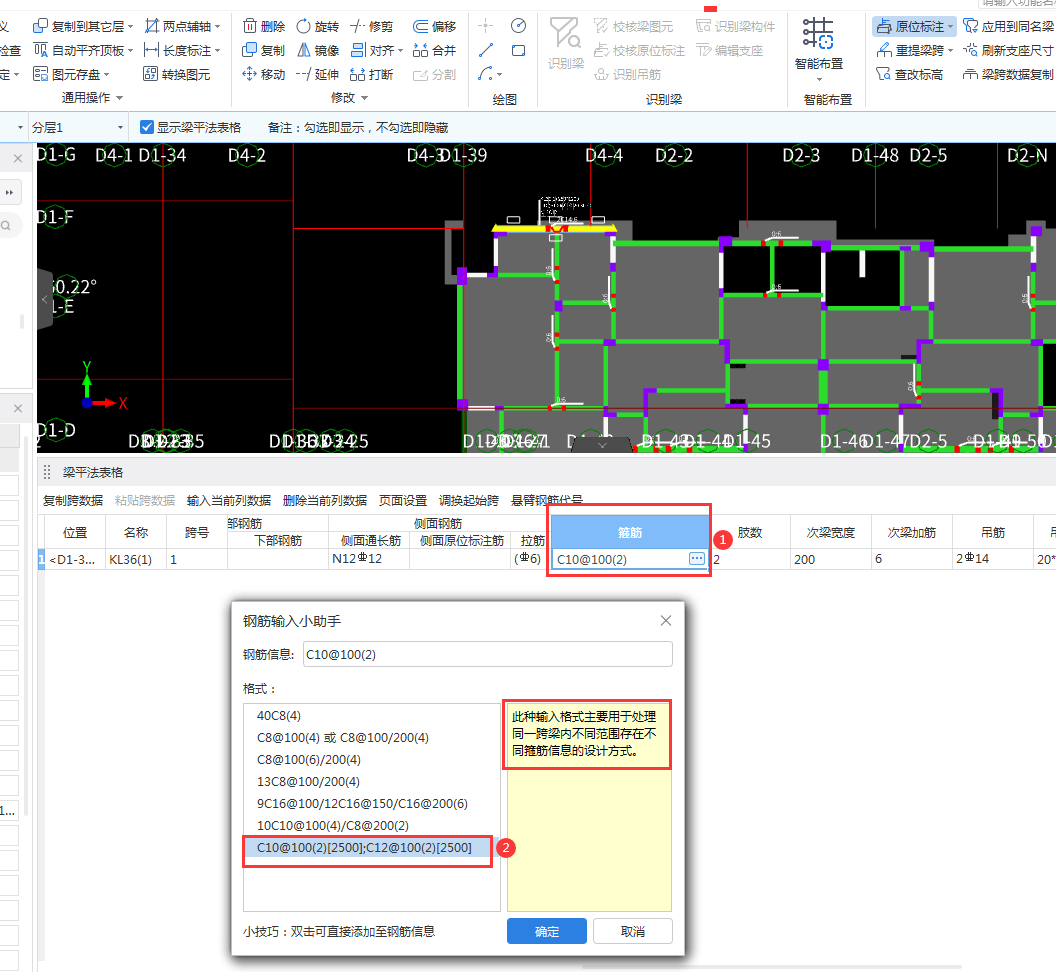1056x972 pixels.
Task: Open 分层1 layer dropdown
Action: coord(77,127)
